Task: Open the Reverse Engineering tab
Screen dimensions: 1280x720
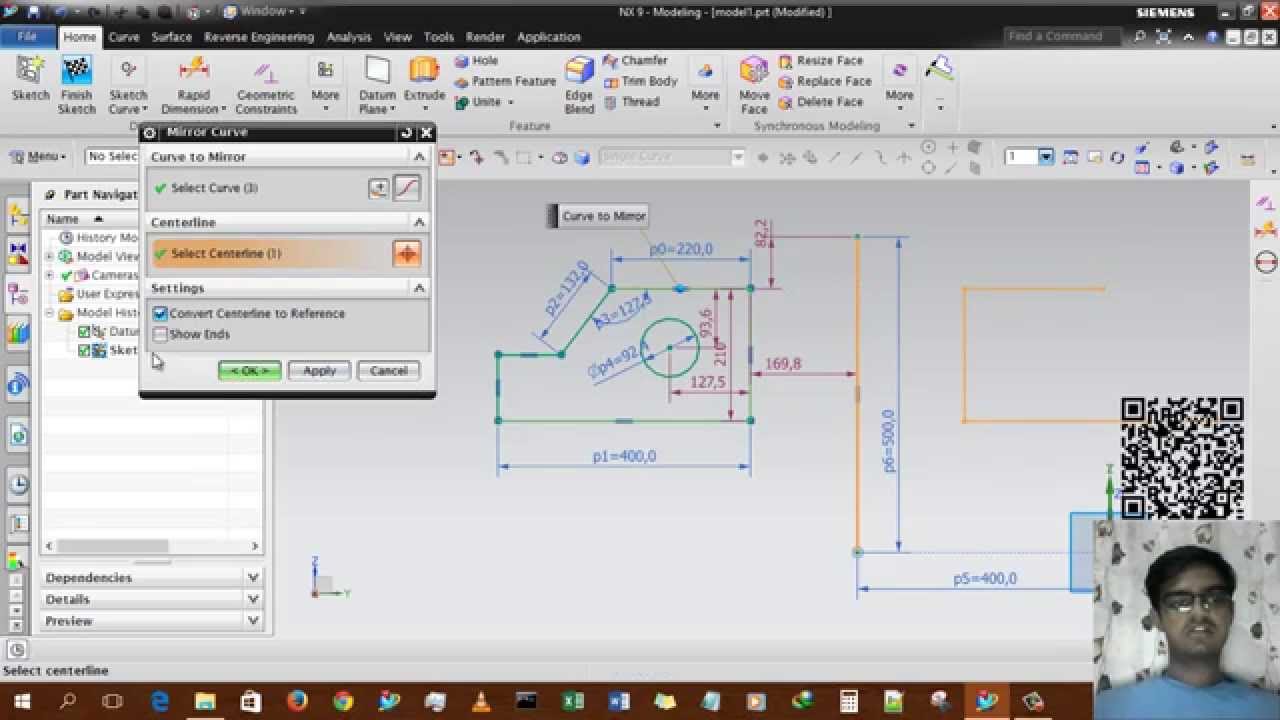Action: click(259, 37)
